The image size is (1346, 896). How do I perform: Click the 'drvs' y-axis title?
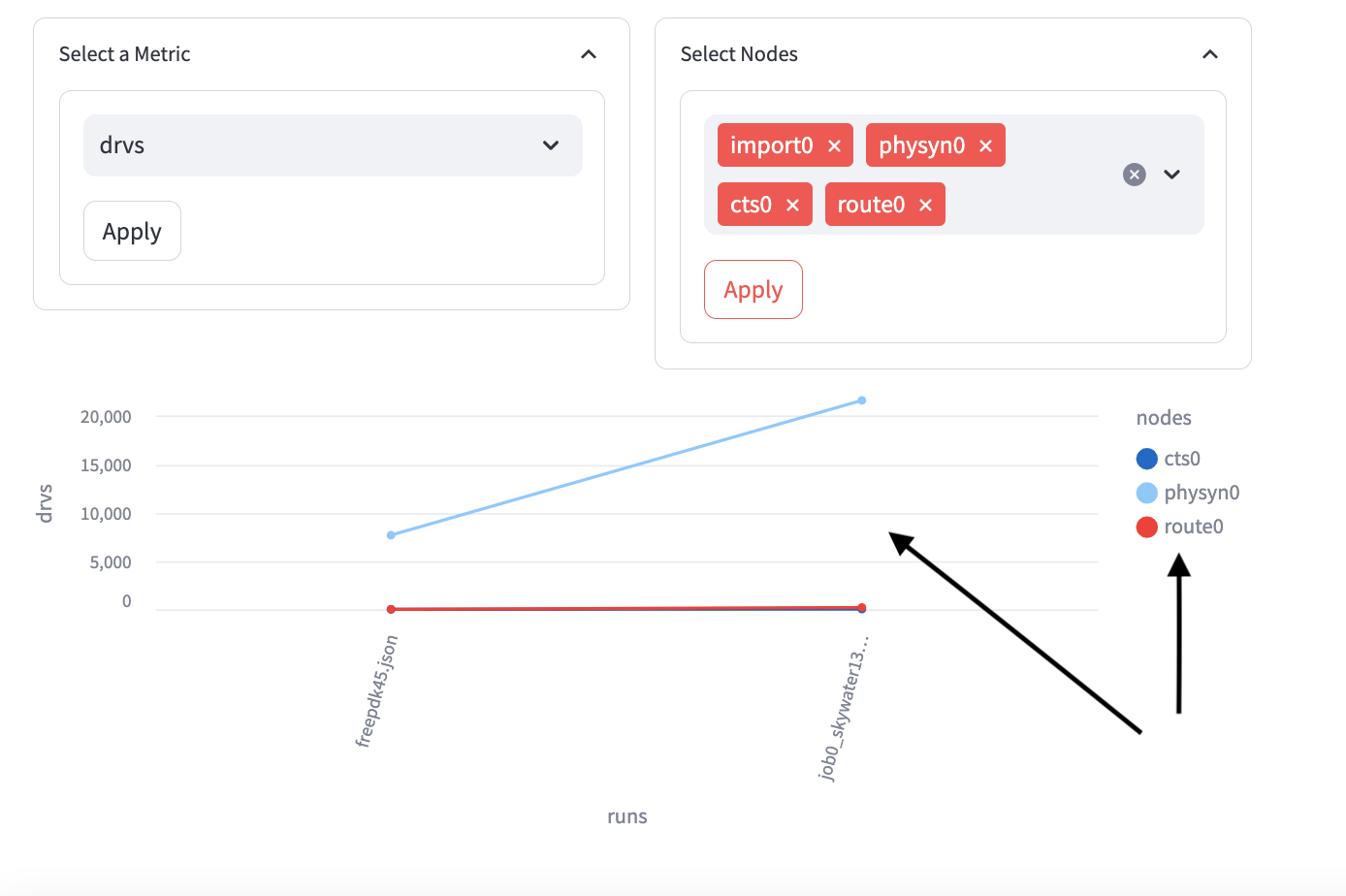(x=45, y=503)
